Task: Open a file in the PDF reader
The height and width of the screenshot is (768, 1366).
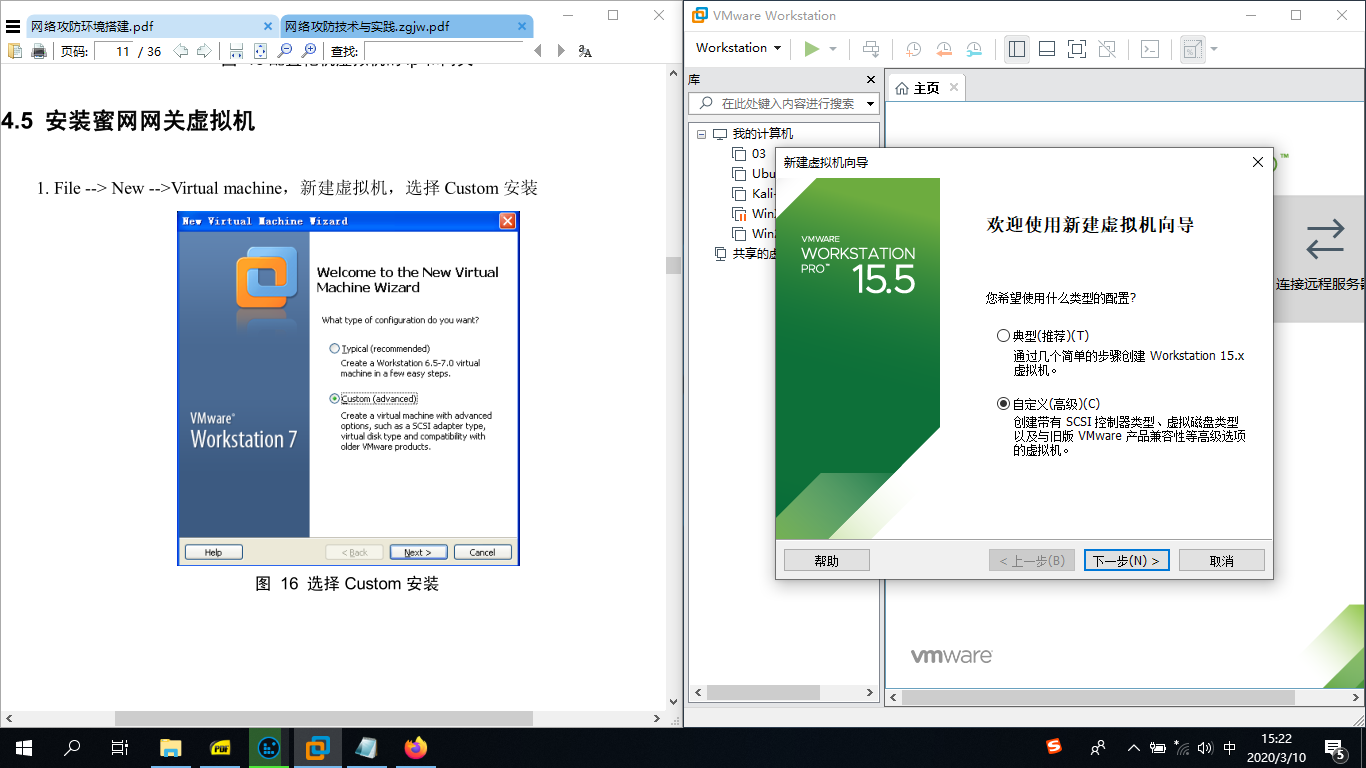Action: pos(15,51)
